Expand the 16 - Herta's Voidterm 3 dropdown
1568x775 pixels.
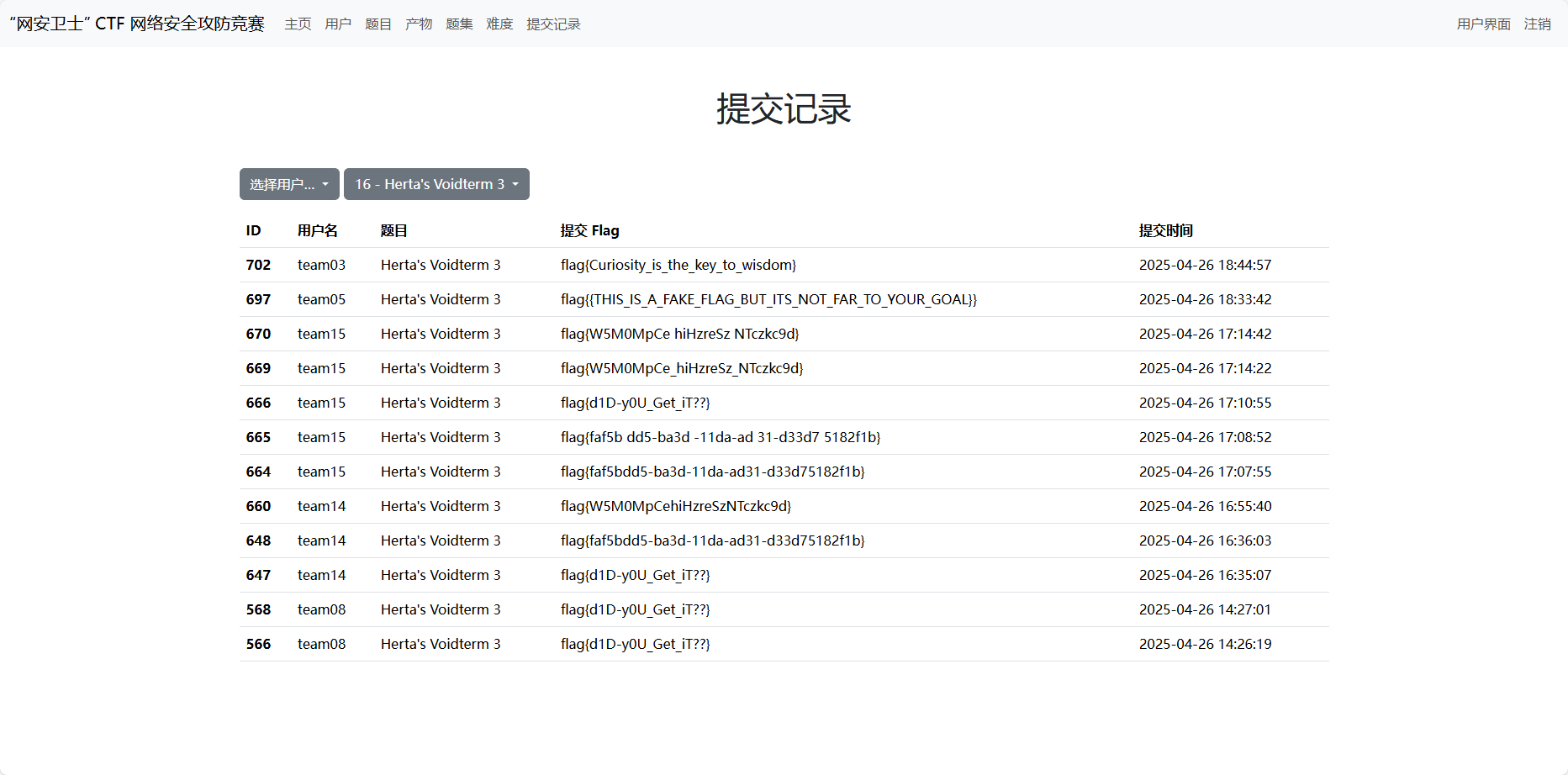point(436,184)
